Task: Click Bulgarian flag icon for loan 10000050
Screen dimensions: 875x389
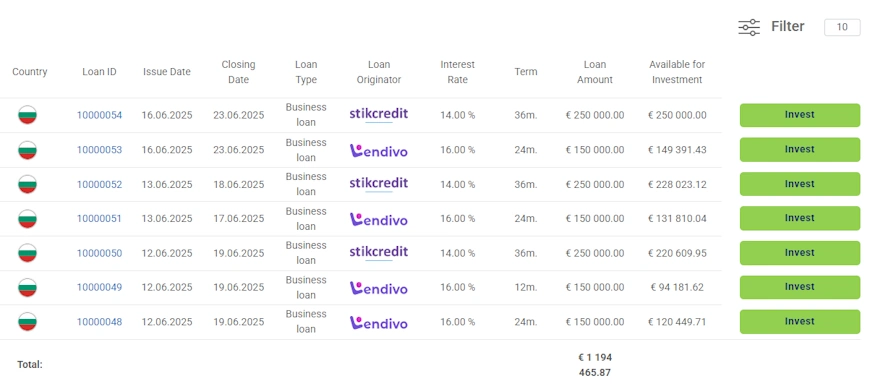Action: click(x=27, y=253)
